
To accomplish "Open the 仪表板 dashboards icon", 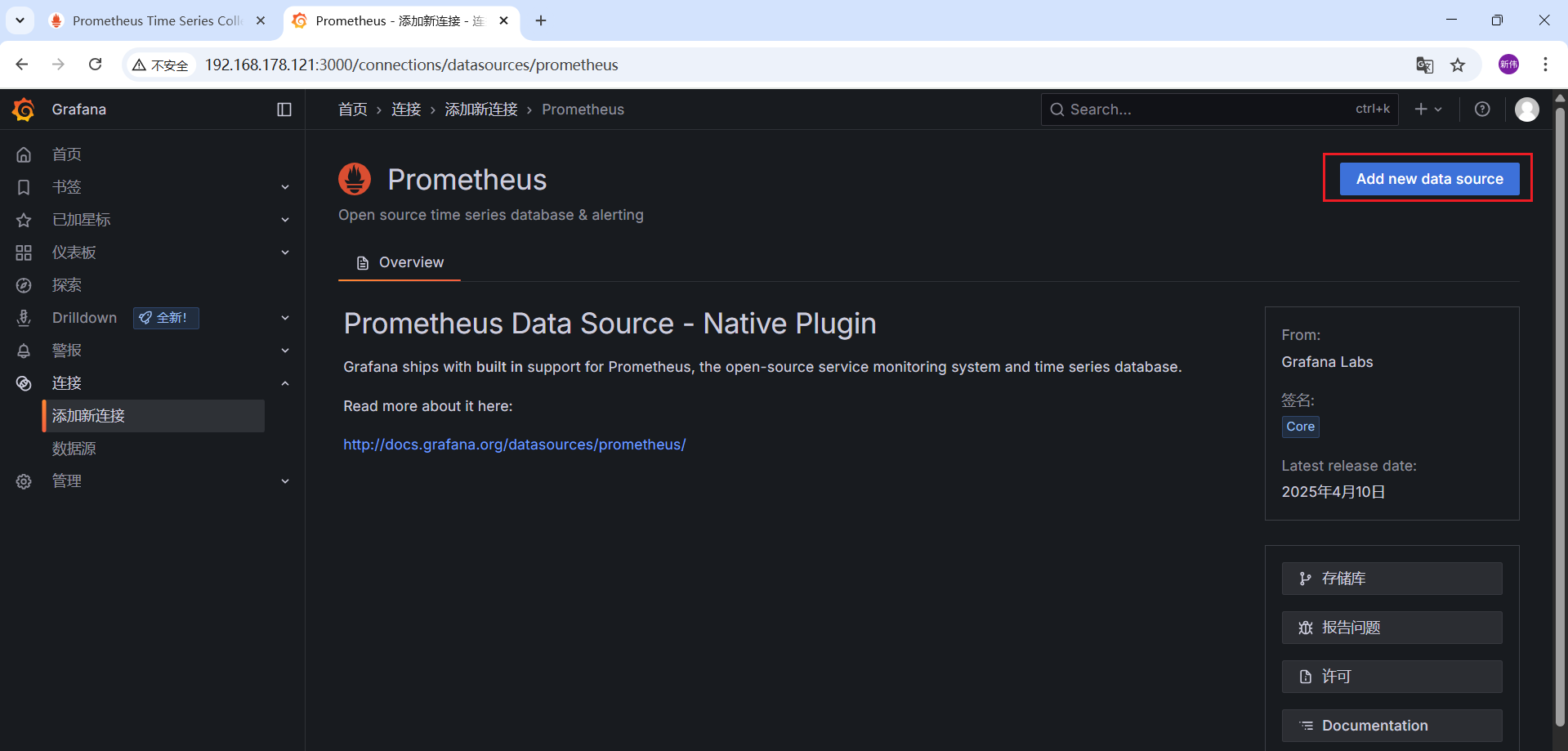I will click(24, 252).
